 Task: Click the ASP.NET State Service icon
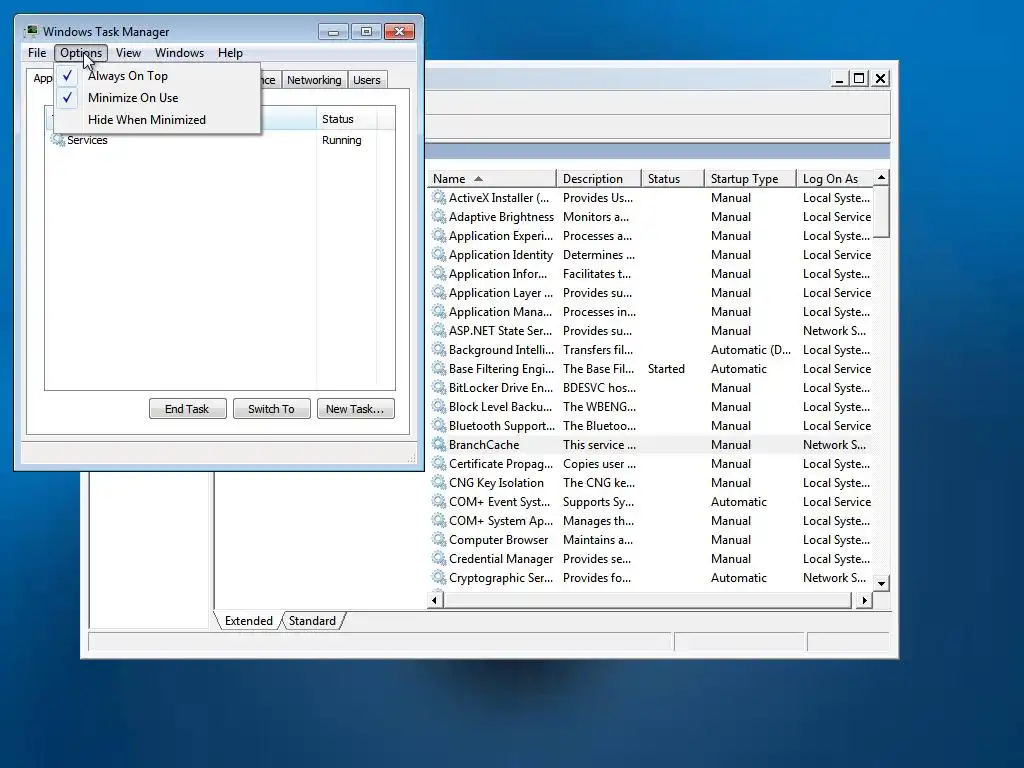click(439, 330)
